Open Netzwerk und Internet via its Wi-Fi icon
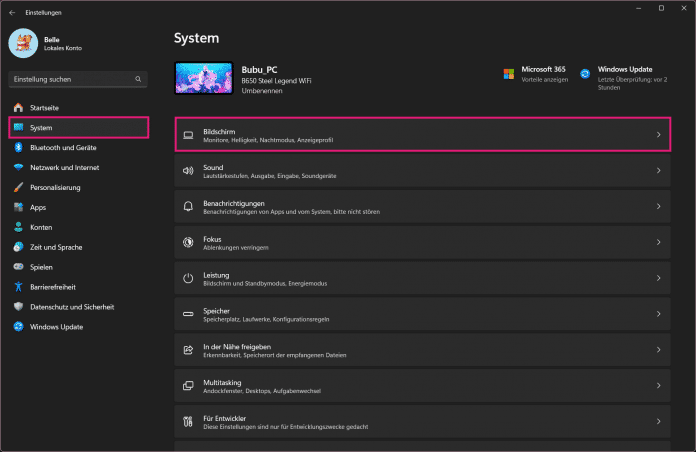Screen dimensions: 696x452 tap(18, 167)
